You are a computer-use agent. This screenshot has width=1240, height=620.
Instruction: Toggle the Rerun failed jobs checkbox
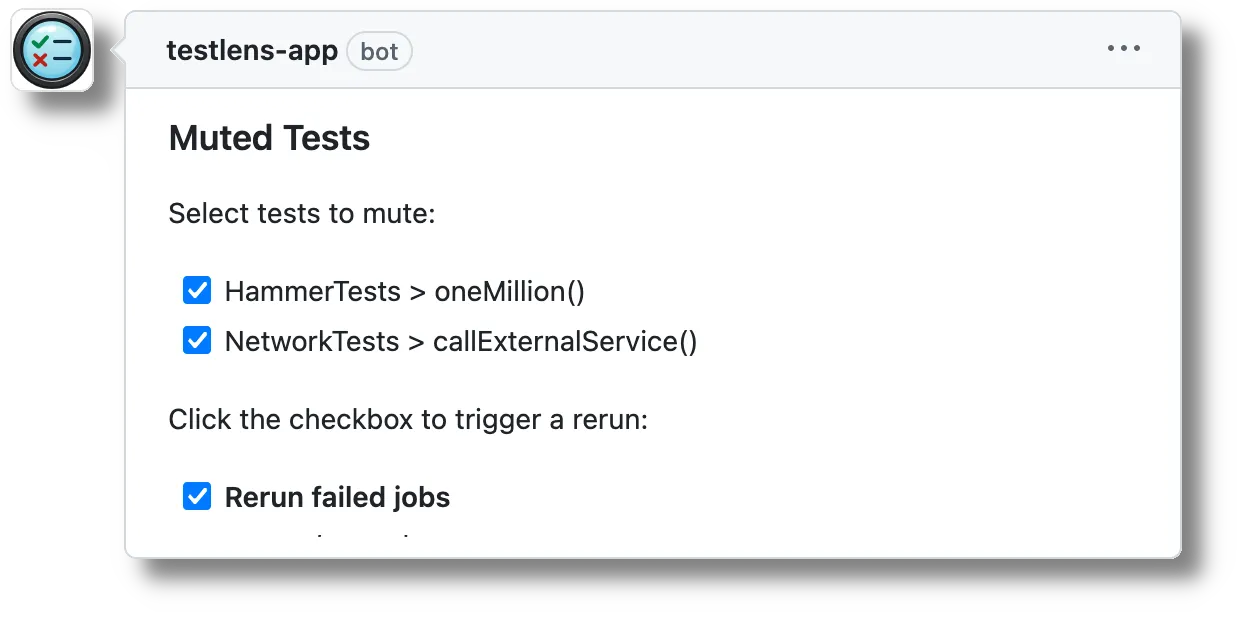[196, 495]
